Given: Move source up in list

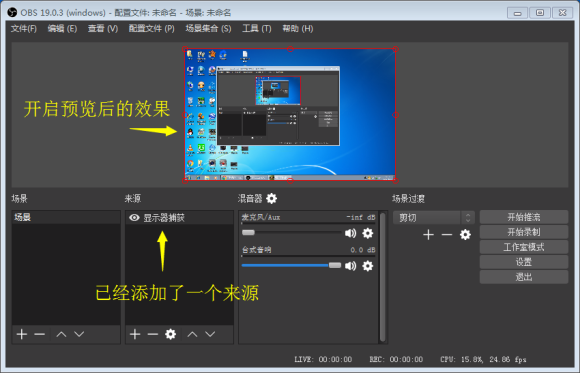Looking at the screenshot, I should click(x=192, y=334).
